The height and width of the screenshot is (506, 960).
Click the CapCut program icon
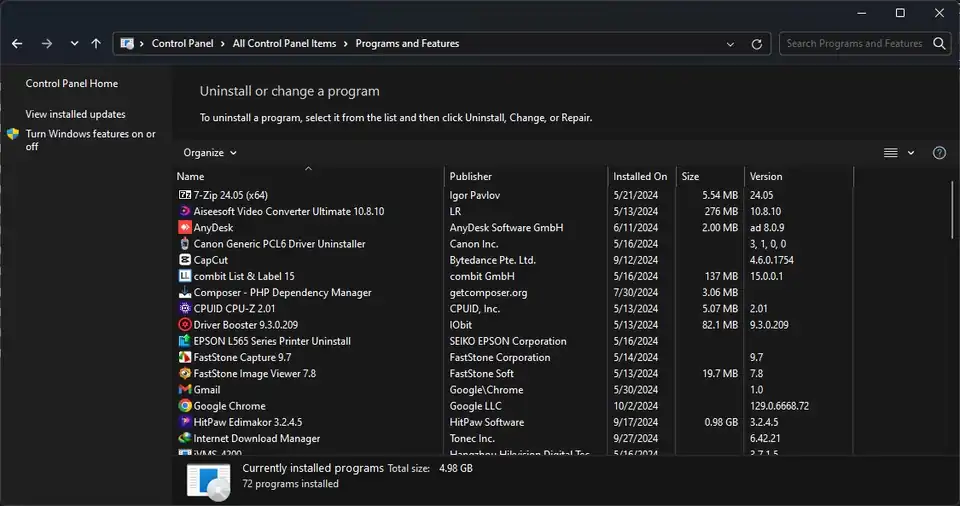point(184,260)
